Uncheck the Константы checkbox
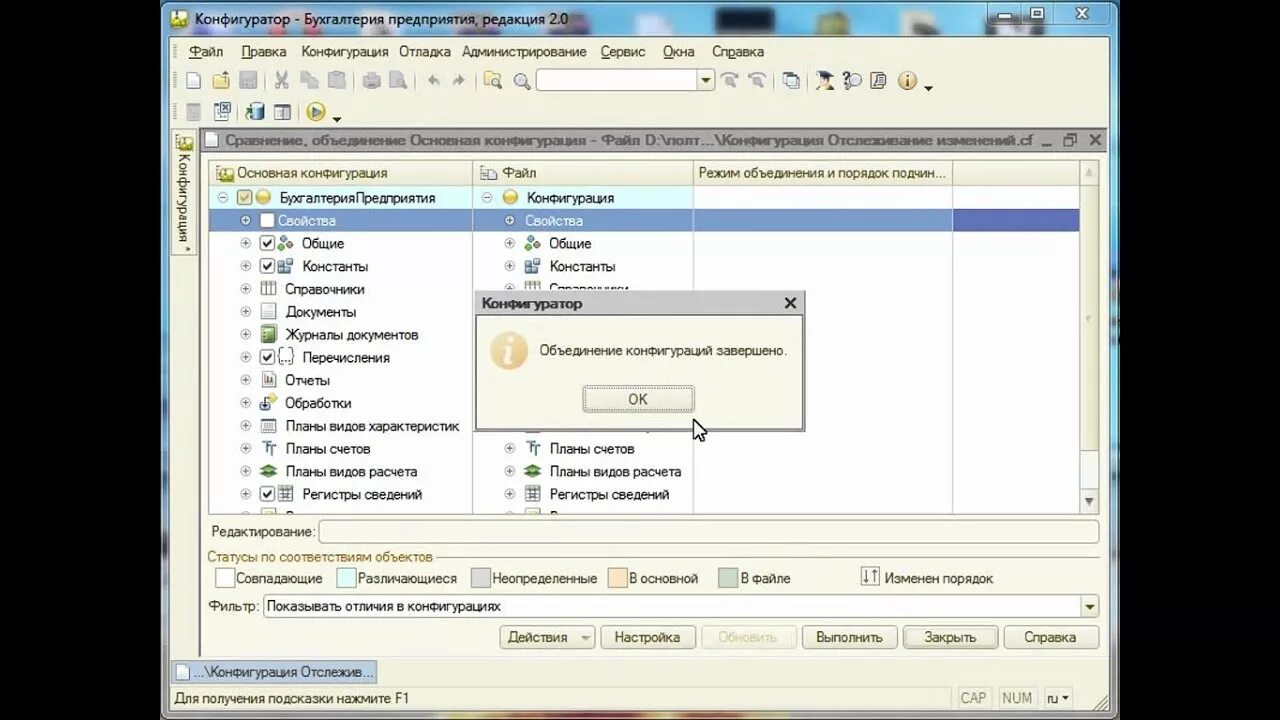 click(267, 266)
